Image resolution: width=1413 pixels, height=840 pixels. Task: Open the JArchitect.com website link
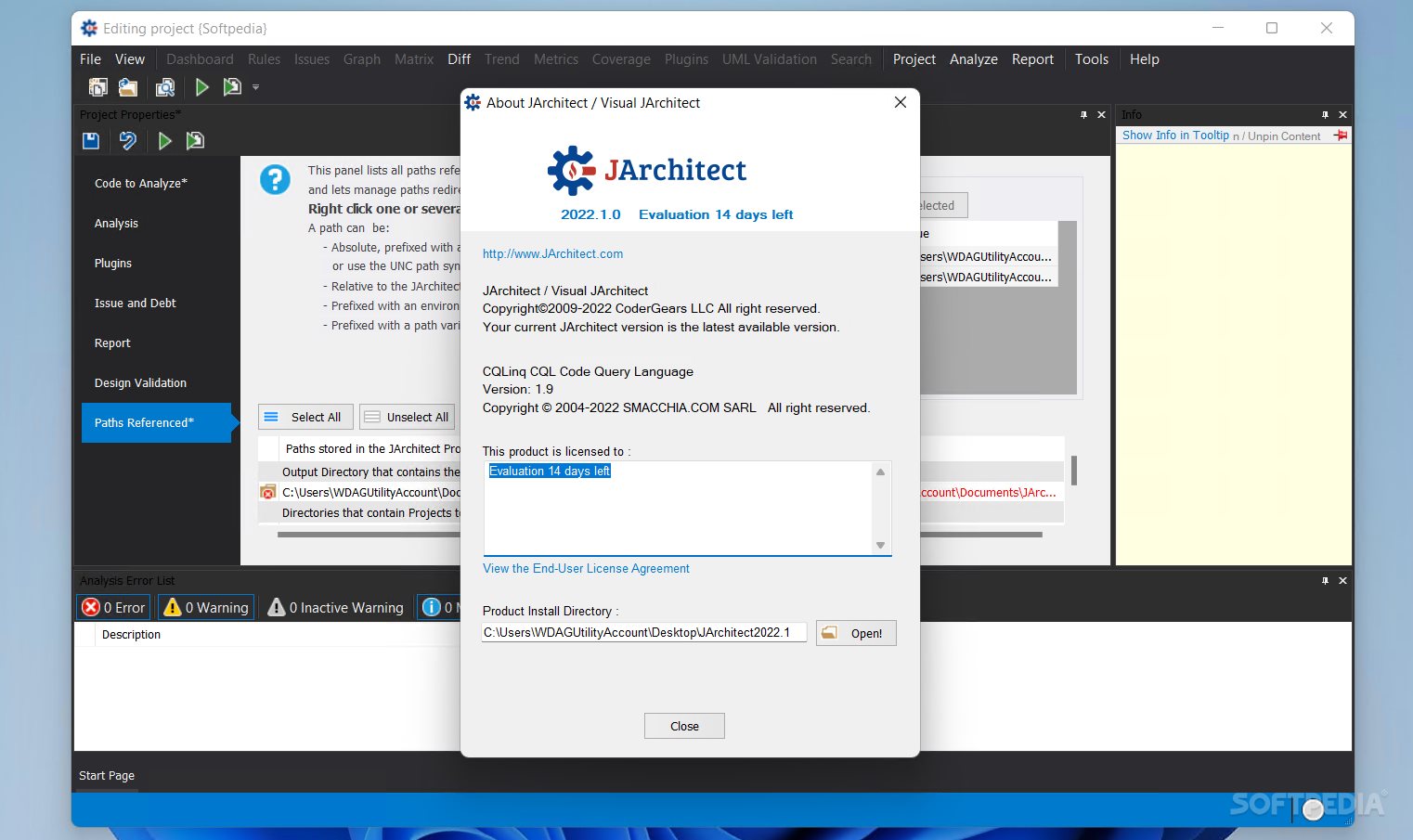tap(552, 254)
